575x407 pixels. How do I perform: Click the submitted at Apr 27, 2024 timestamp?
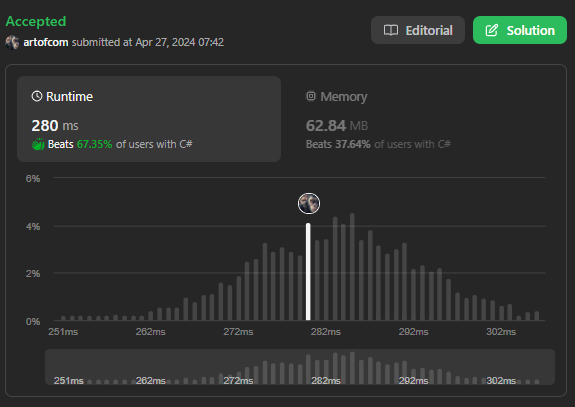147,42
